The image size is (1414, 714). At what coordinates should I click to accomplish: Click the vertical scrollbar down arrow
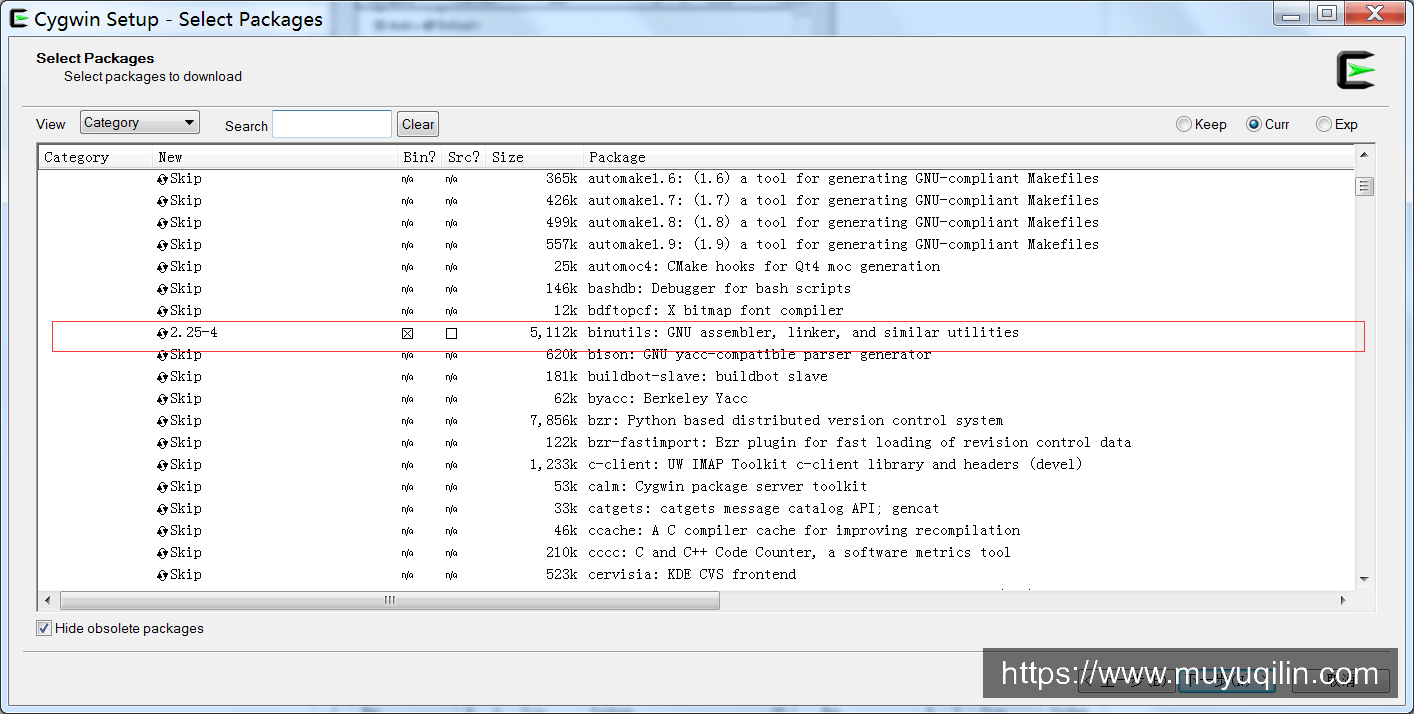[x=1364, y=579]
